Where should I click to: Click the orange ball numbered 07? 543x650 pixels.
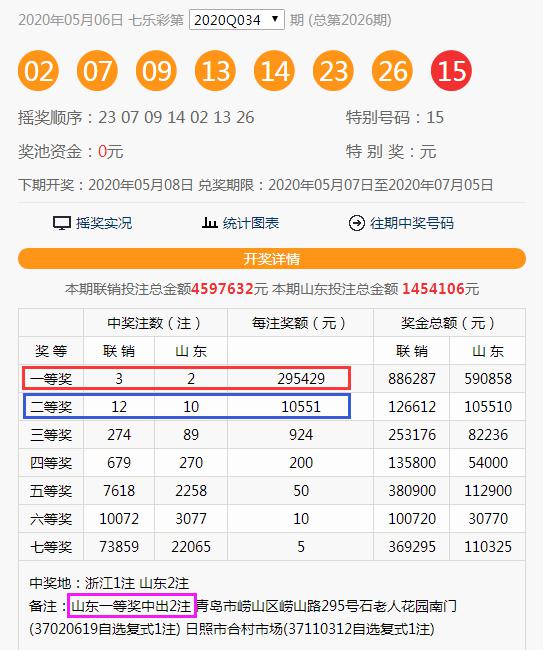(97, 70)
